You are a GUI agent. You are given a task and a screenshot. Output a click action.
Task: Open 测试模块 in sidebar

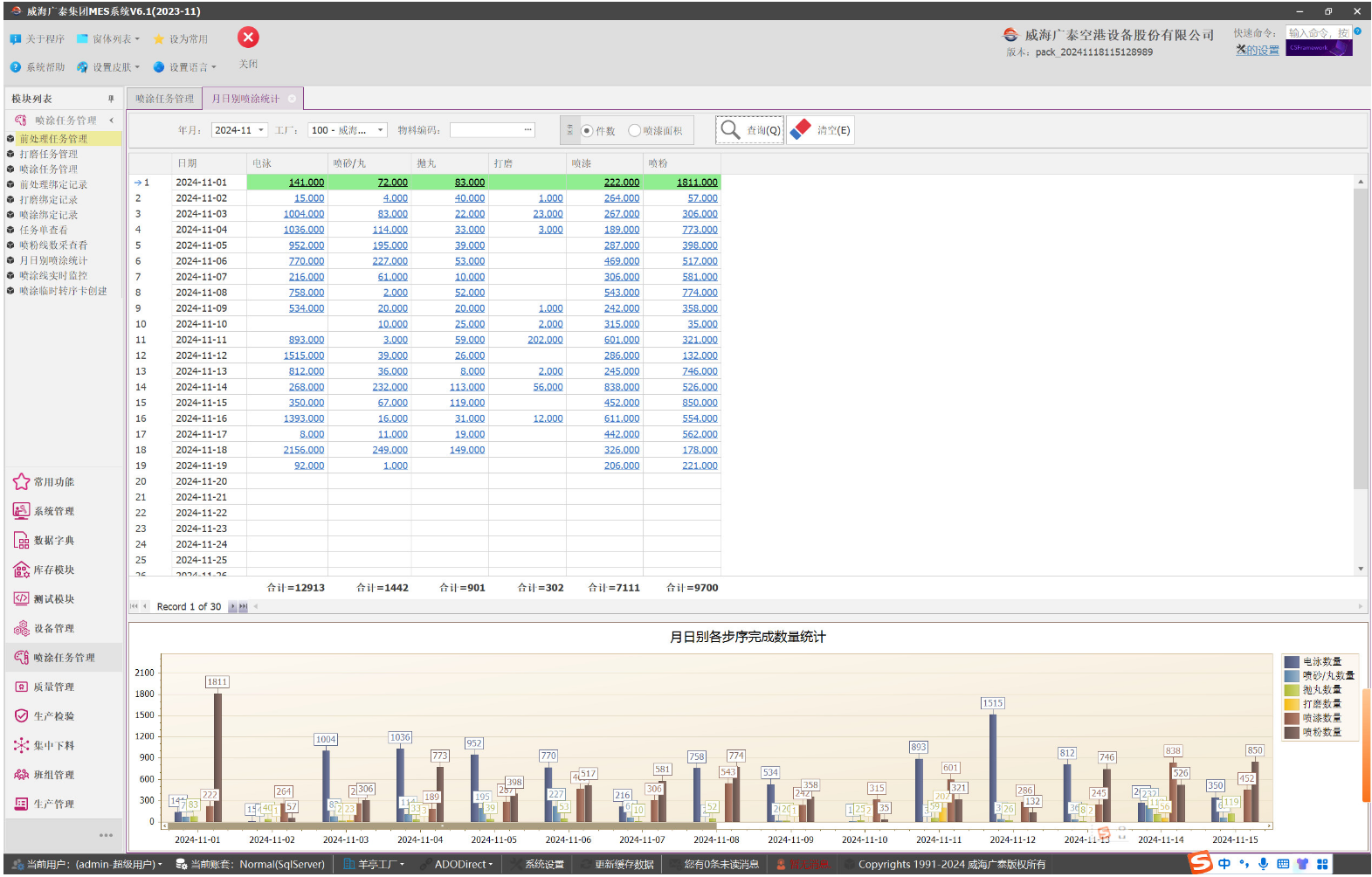pos(44,599)
